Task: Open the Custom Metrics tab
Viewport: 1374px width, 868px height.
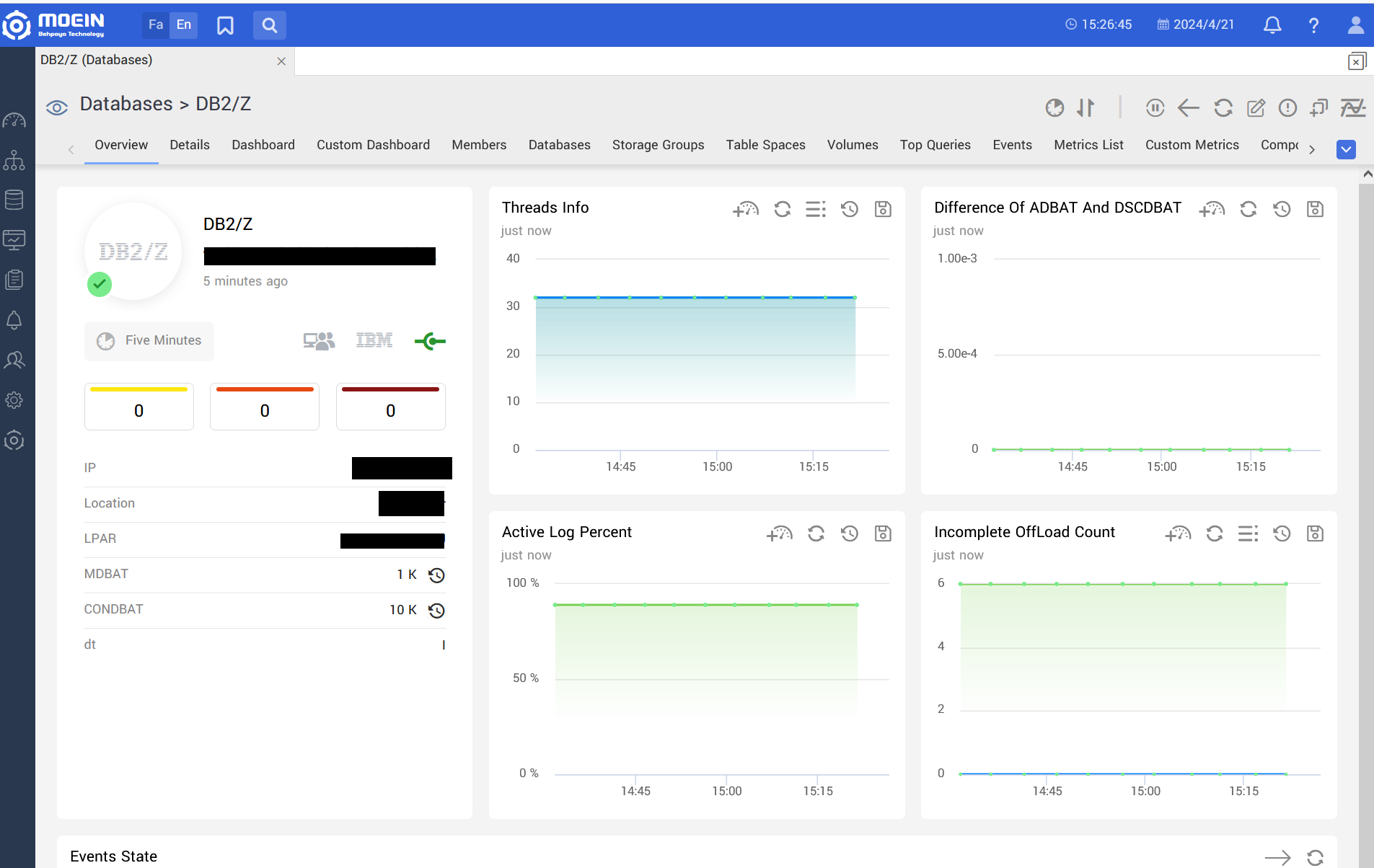Action: [x=1192, y=145]
